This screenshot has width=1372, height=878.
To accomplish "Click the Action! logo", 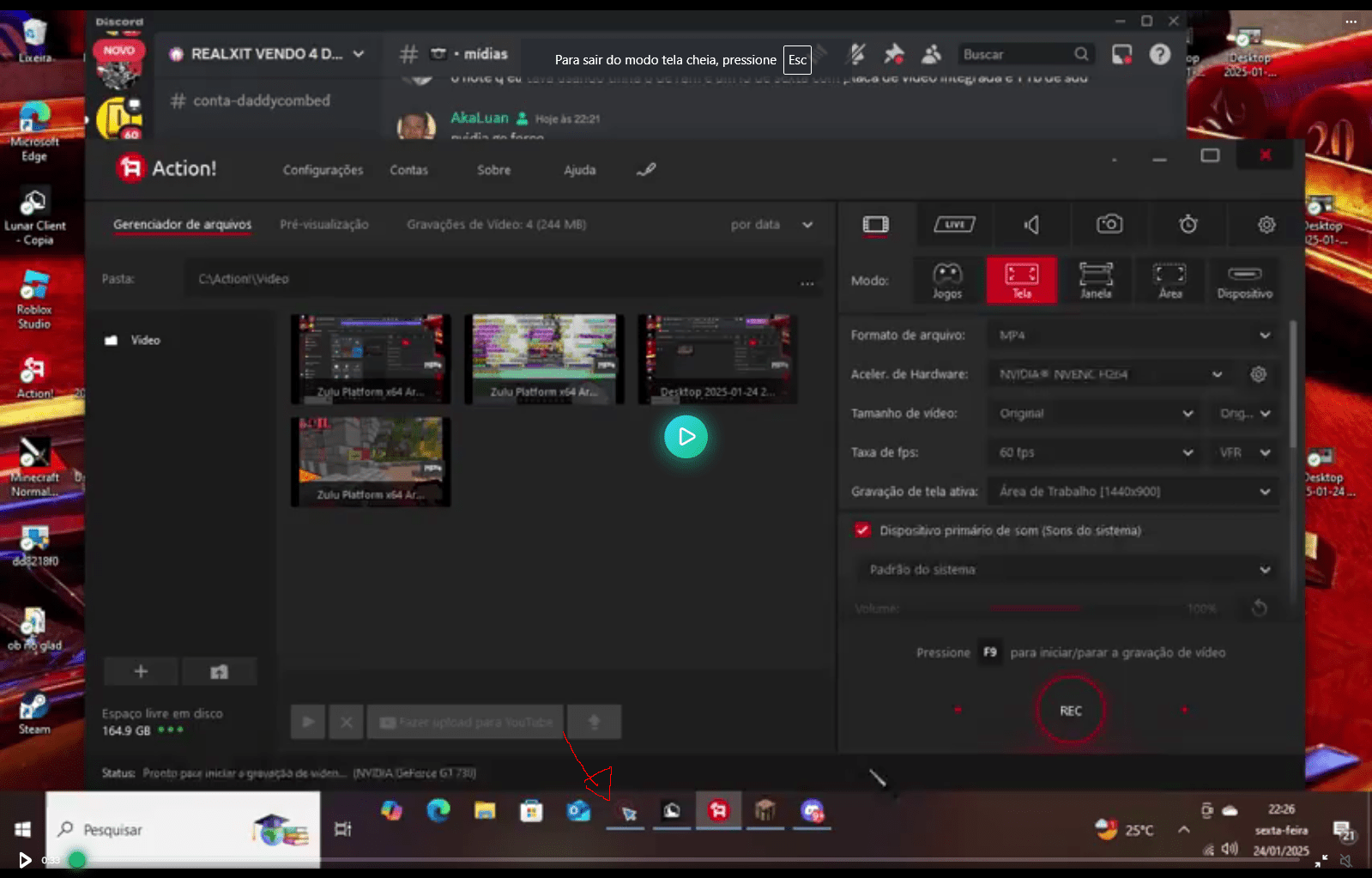I will coord(166,168).
